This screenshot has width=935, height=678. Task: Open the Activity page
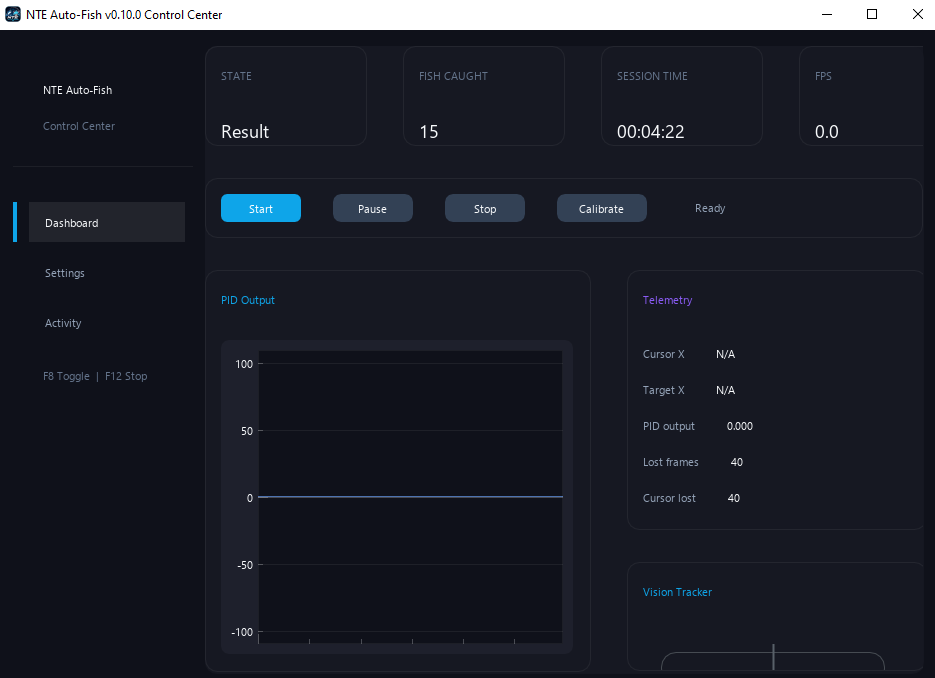coord(63,323)
